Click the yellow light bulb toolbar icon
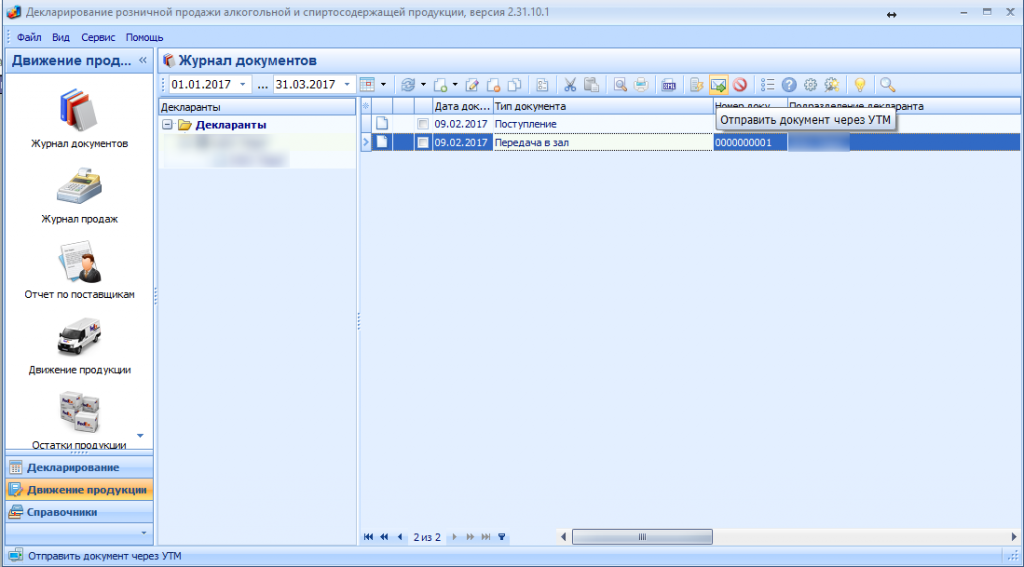The image size is (1024, 567). [858, 85]
